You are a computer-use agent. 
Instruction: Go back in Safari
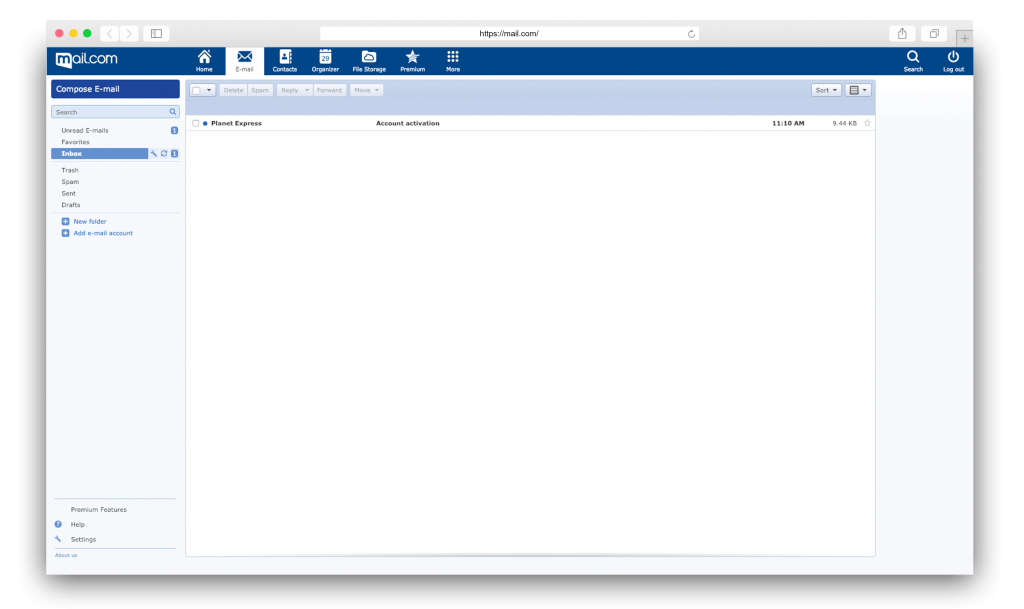coord(110,33)
